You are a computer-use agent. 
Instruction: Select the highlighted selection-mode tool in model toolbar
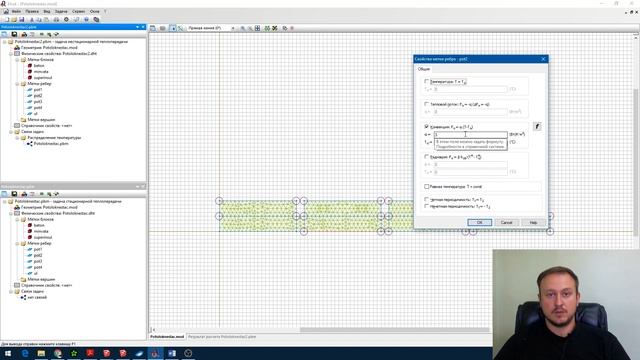click(x=173, y=28)
